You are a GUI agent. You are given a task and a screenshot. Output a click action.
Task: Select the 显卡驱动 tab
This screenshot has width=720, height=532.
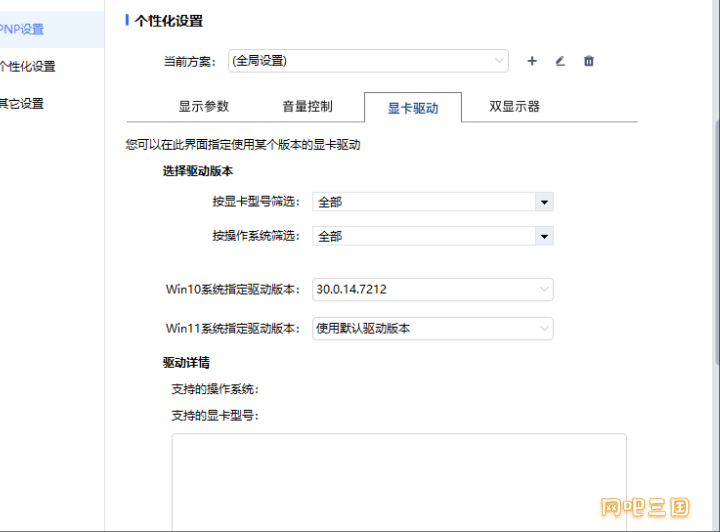tap(413, 107)
